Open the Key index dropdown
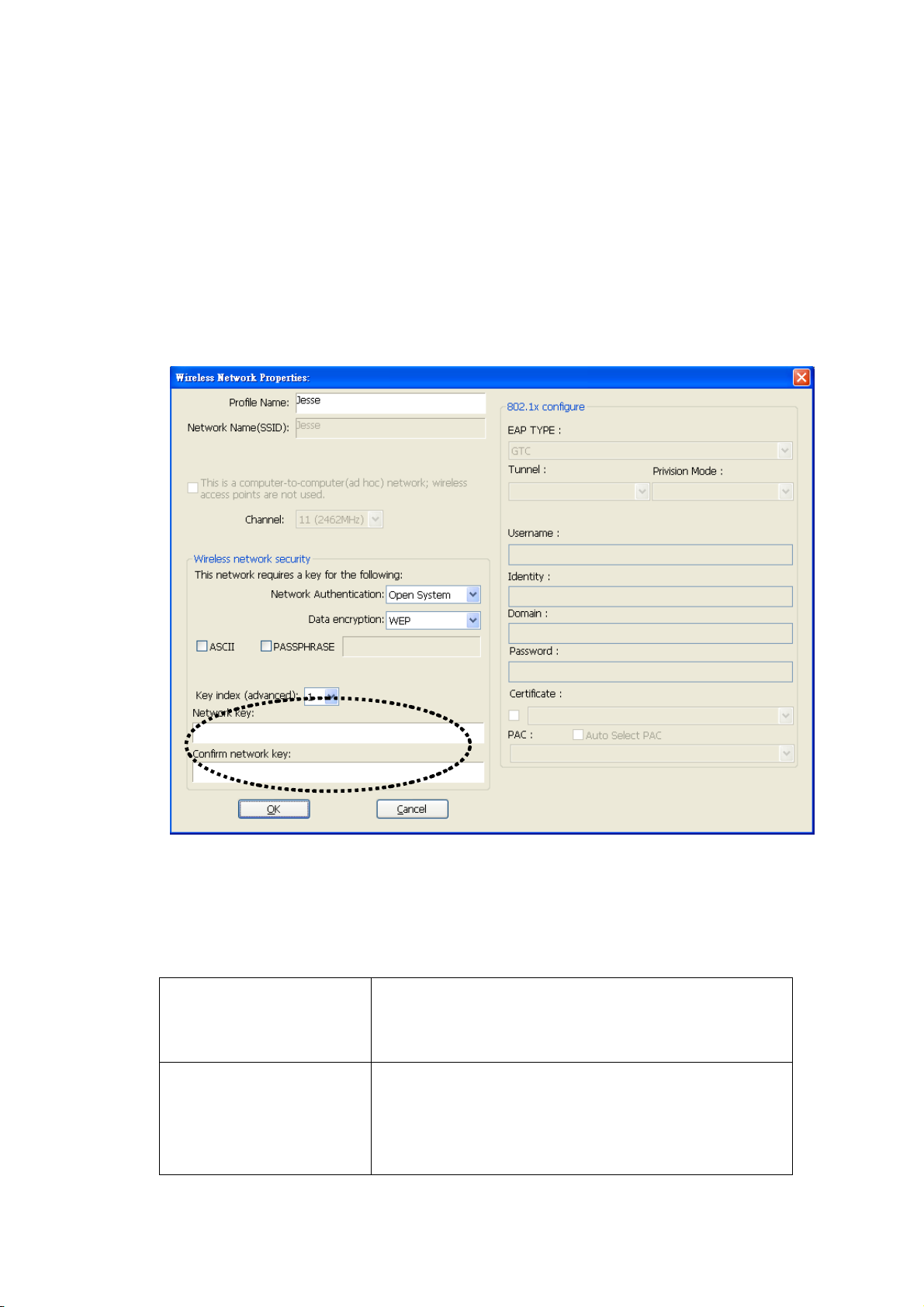924x1307 pixels. (x=321, y=696)
